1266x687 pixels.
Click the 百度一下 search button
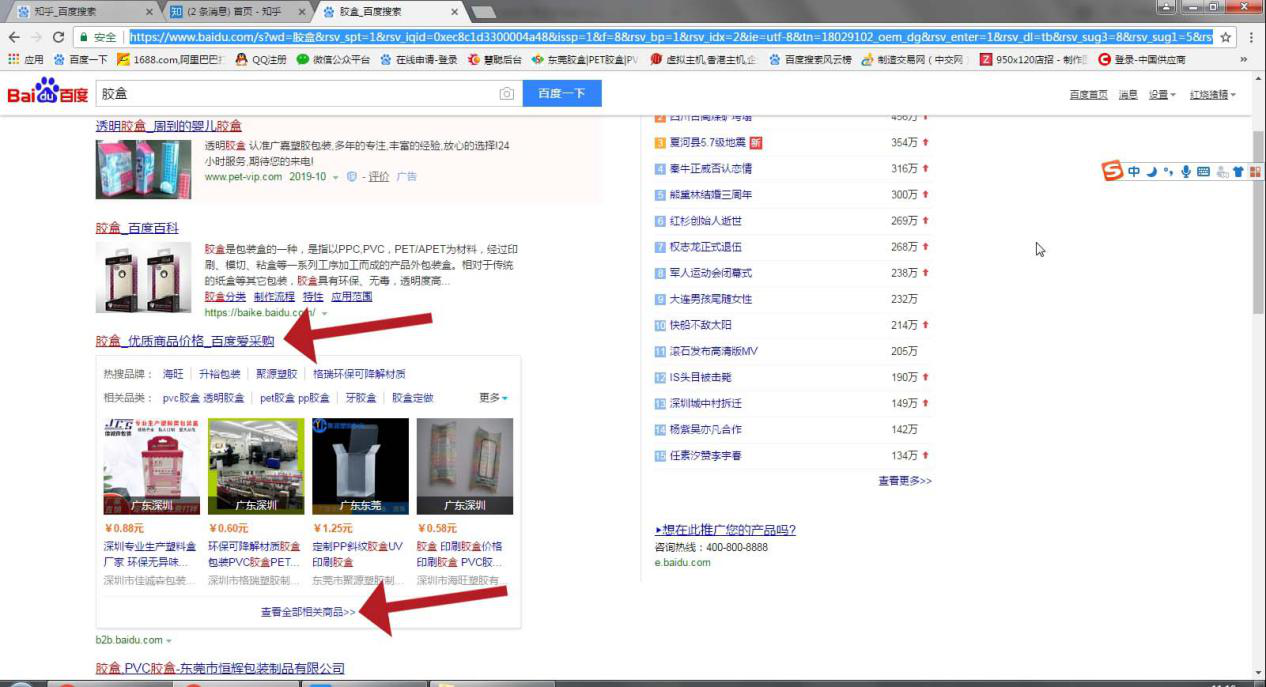562,93
